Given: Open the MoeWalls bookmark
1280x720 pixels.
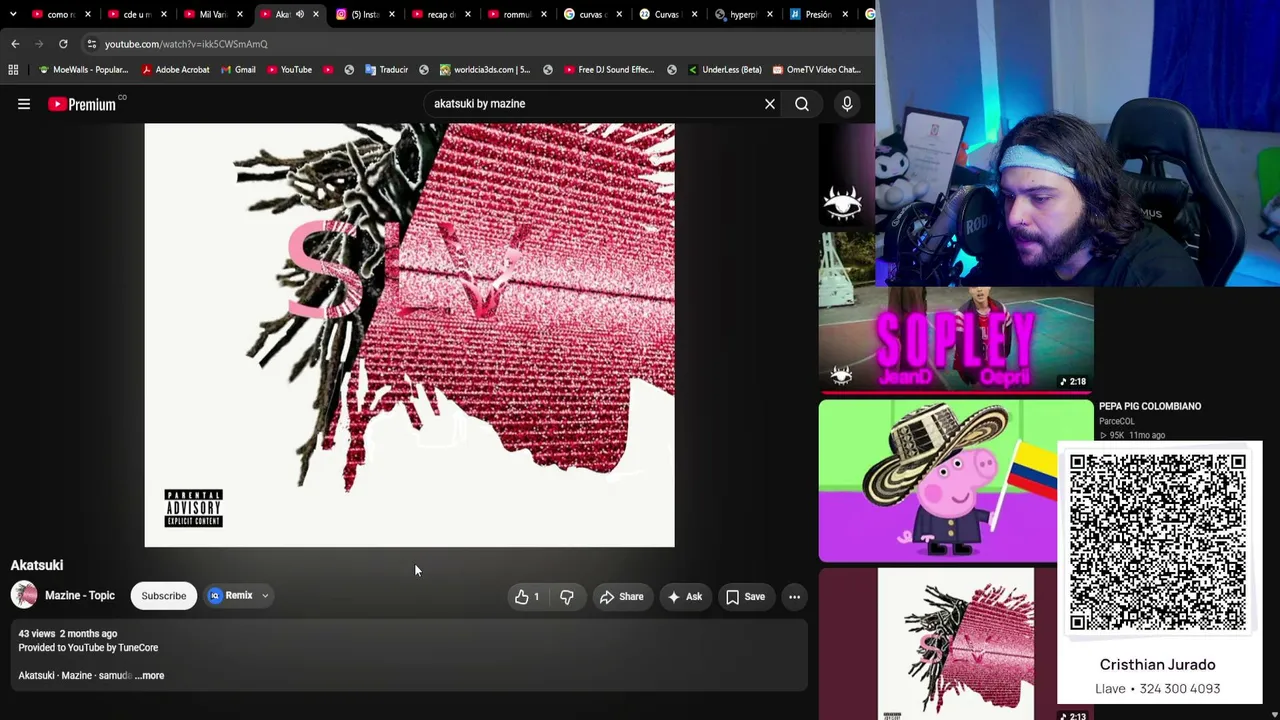Looking at the screenshot, I should coord(83,70).
